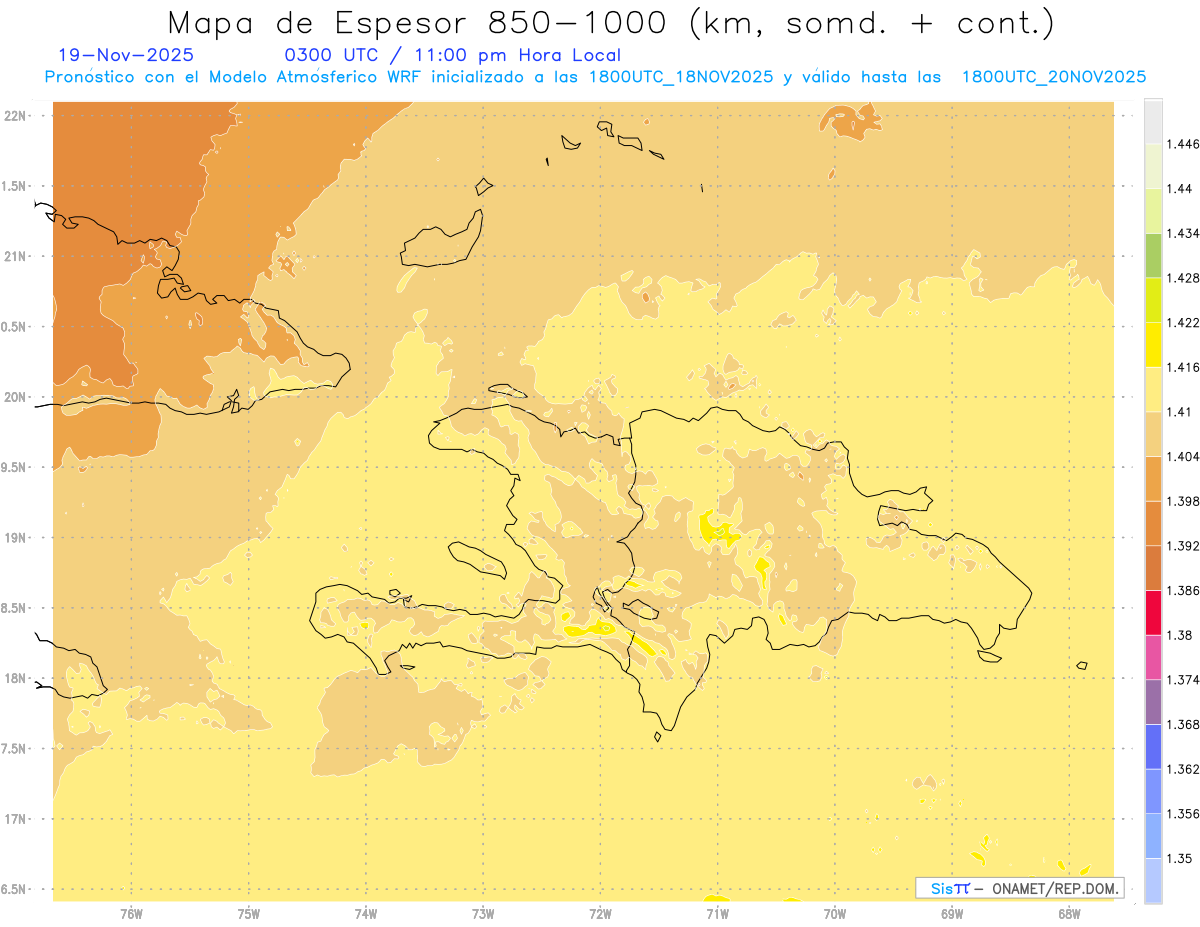
Task: Click the colorbar value 1.368
Action: 1184,725
